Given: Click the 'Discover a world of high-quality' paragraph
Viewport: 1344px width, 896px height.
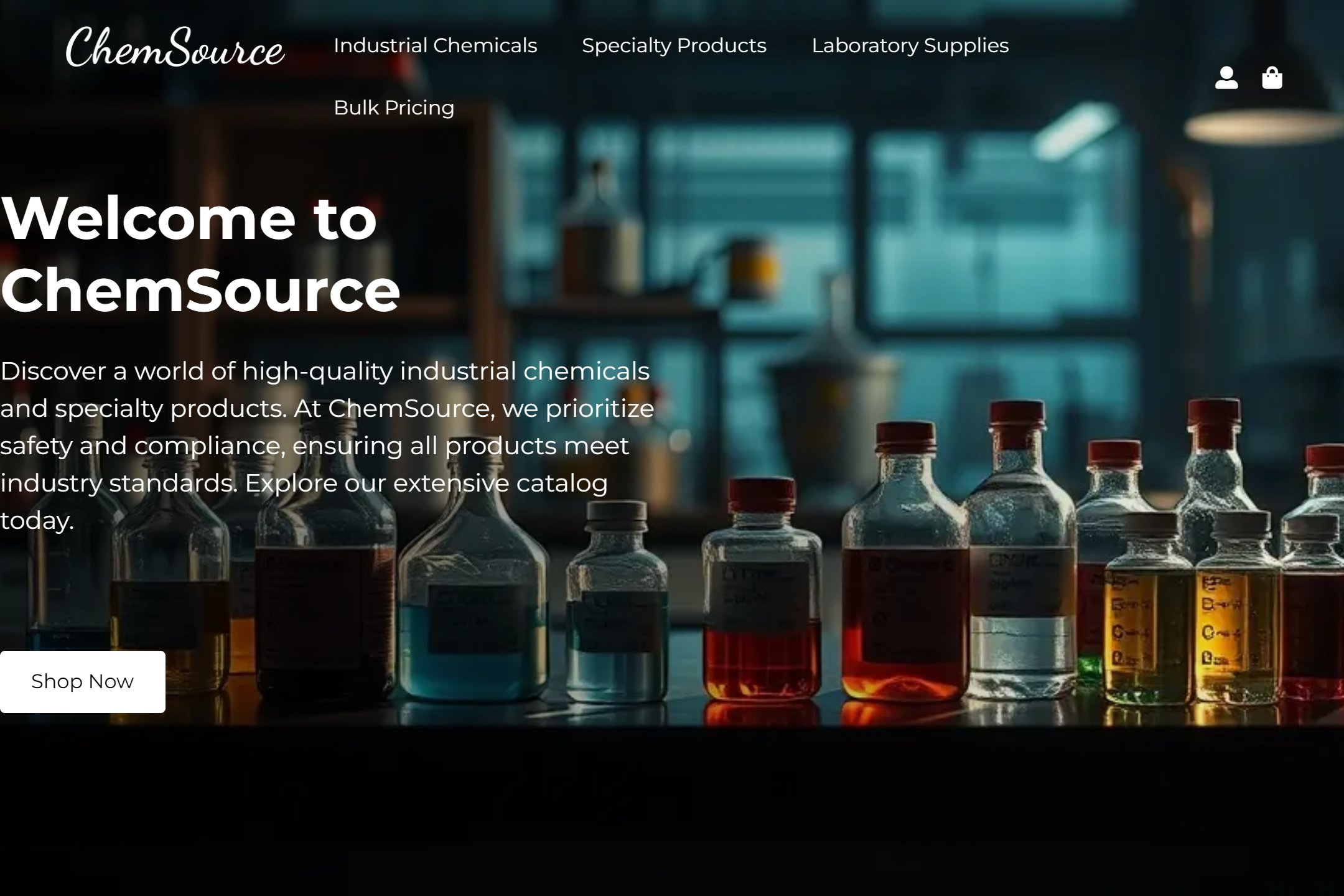Looking at the screenshot, I should tap(327, 446).
